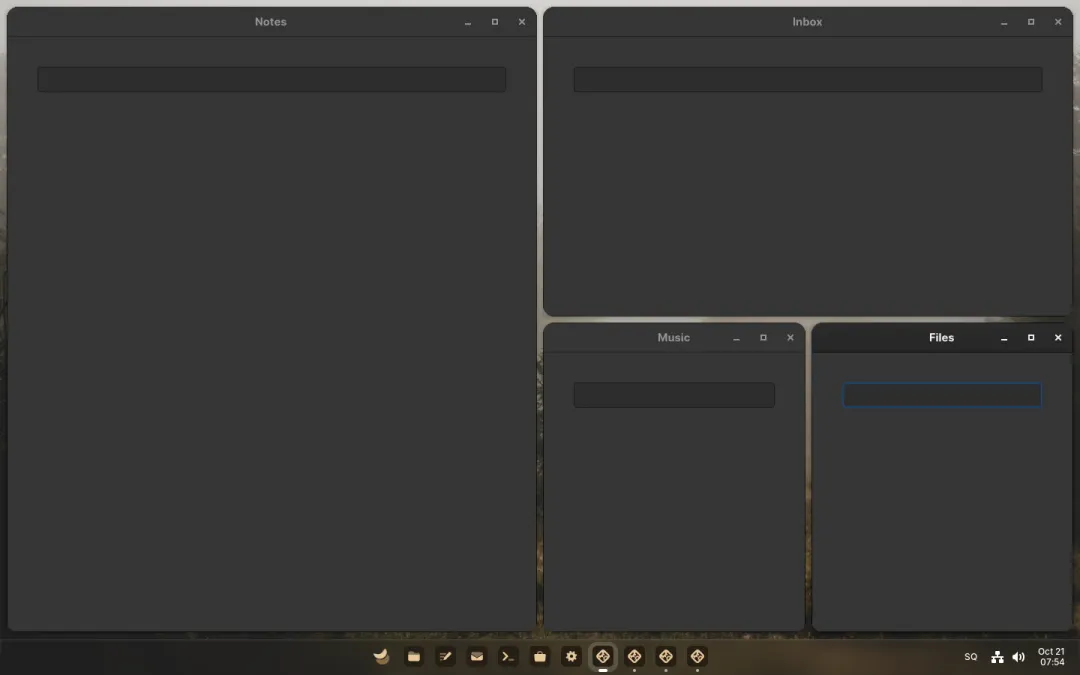Screen dimensions: 1080x675
Task: Maximize the Files window
Action: pyautogui.click(x=1031, y=338)
